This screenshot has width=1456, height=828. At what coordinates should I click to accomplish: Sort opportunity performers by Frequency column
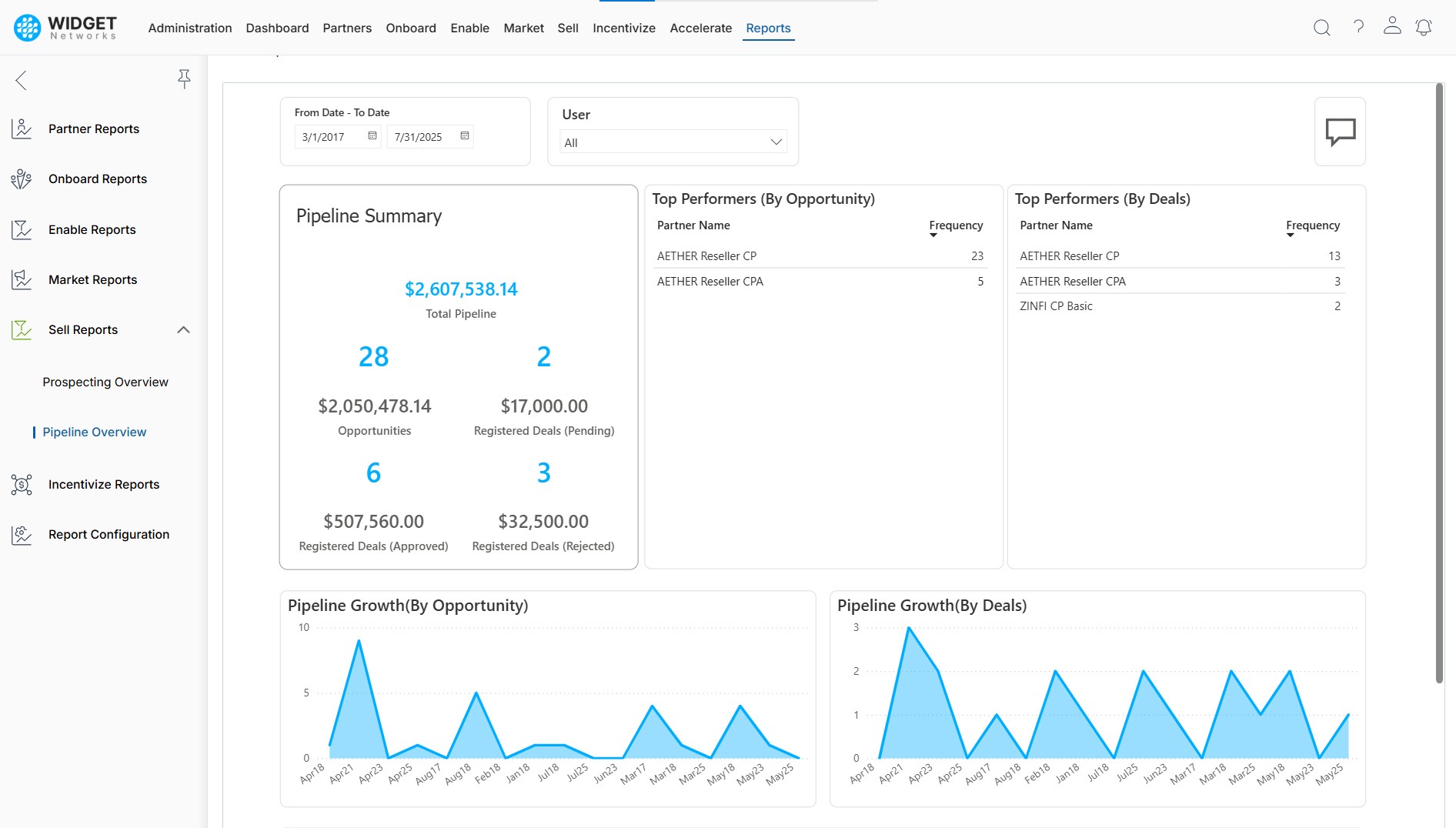tap(955, 225)
